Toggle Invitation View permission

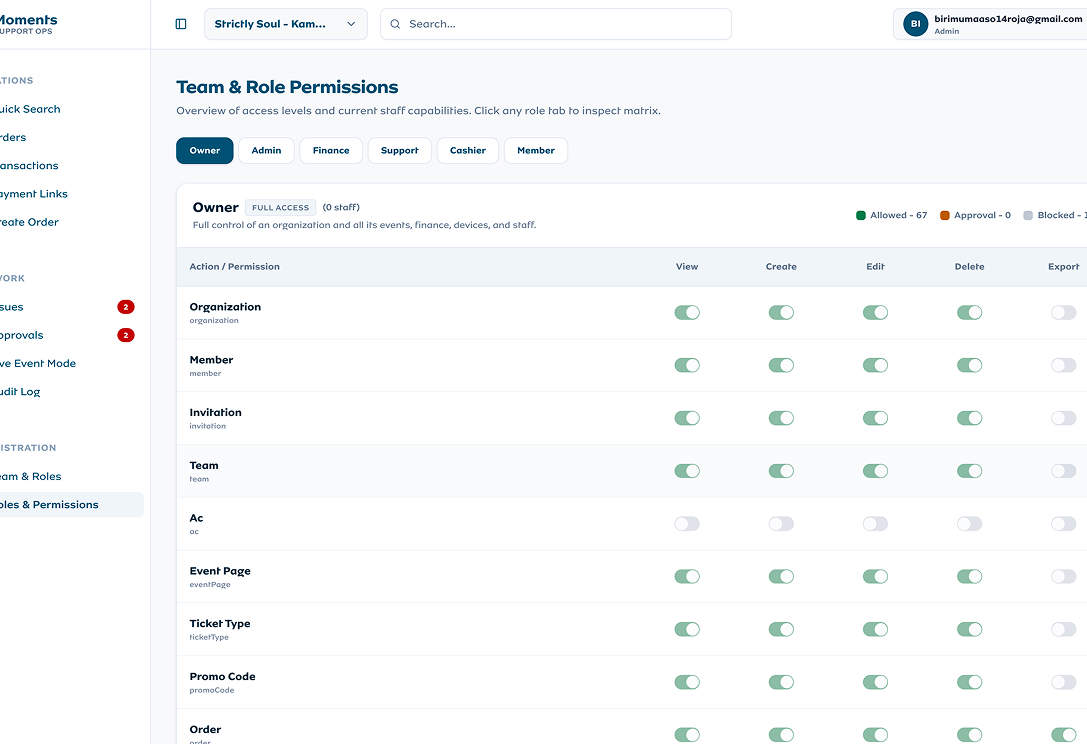click(687, 418)
